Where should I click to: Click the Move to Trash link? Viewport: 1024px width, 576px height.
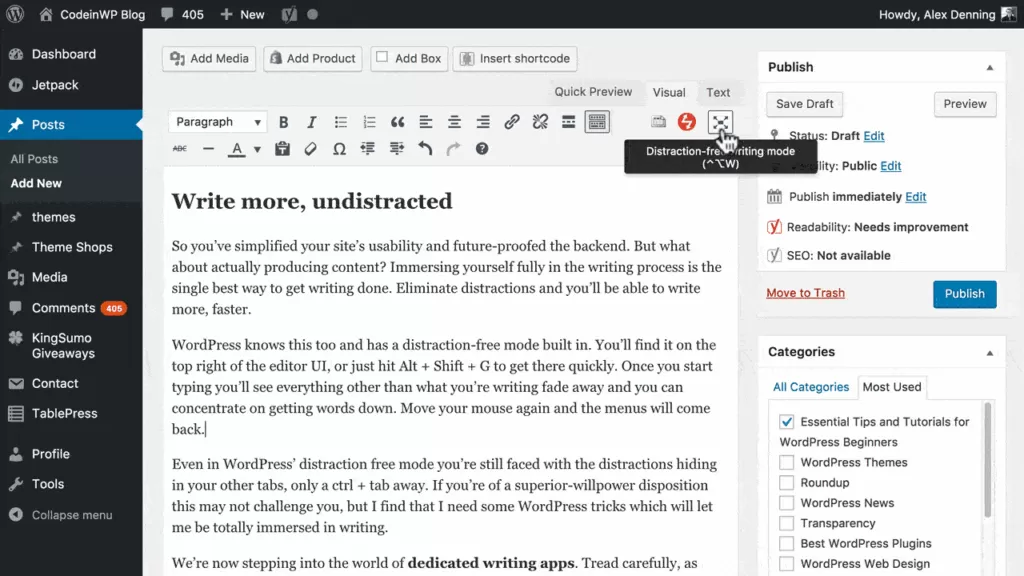805,293
